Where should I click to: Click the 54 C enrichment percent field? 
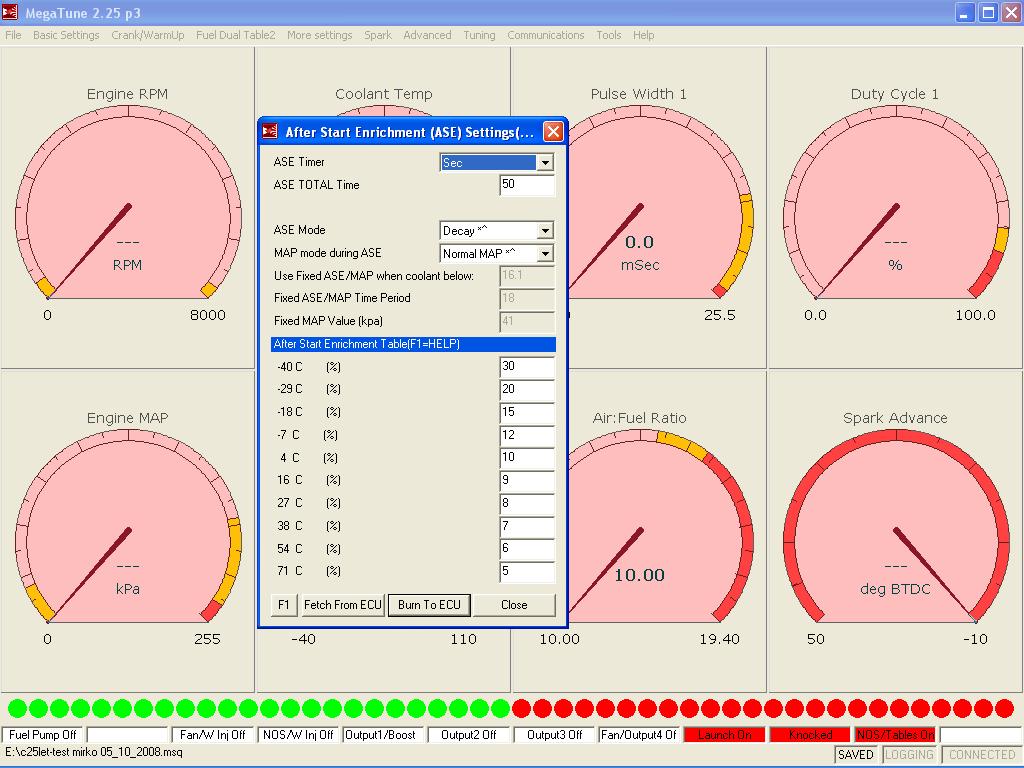527,549
